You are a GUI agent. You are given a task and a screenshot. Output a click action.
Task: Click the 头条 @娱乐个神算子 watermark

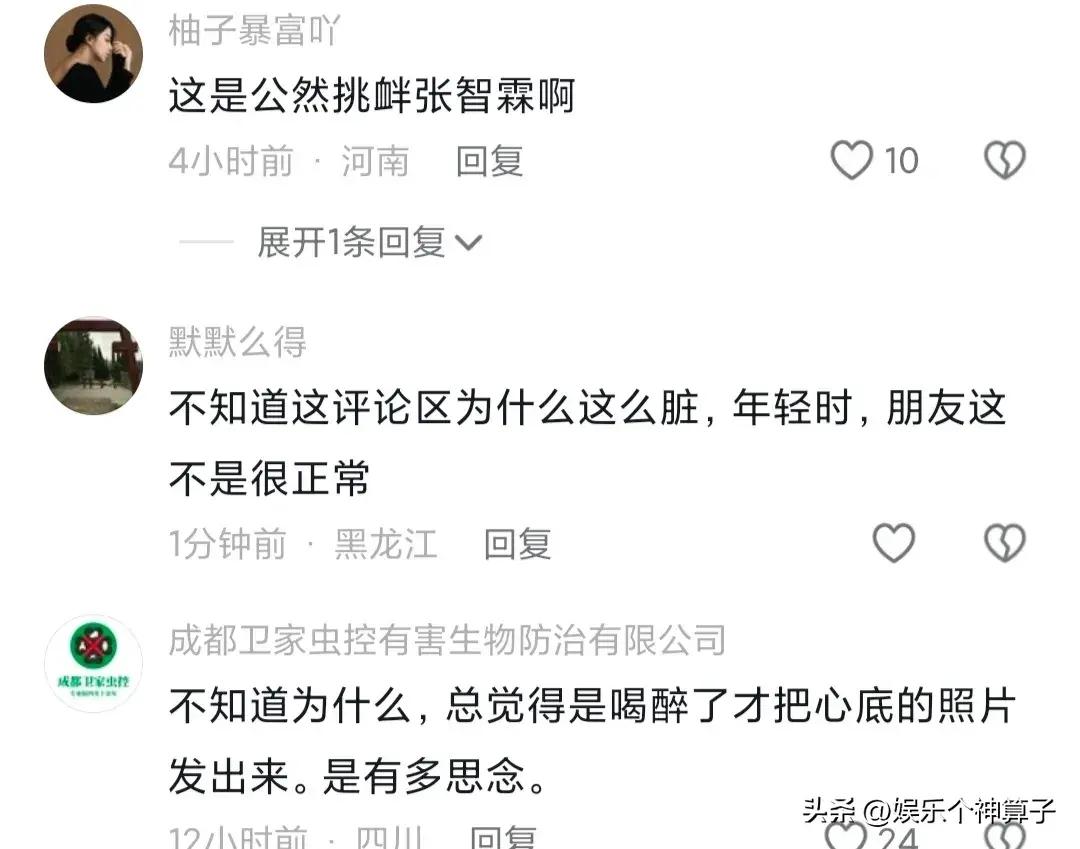click(x=929, y=810)
